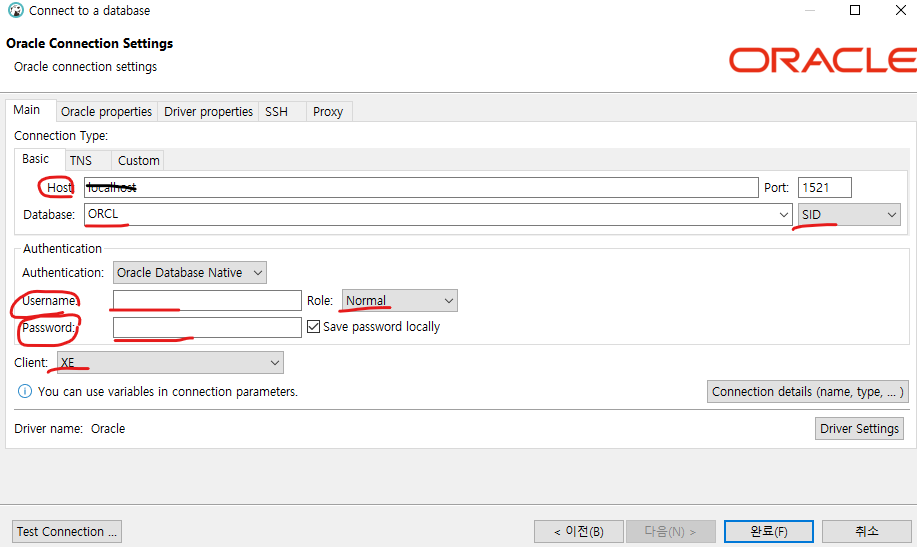Viewport: 917px width, 547px height.
Task: Click into the Host input field
Action: (421, 188)
